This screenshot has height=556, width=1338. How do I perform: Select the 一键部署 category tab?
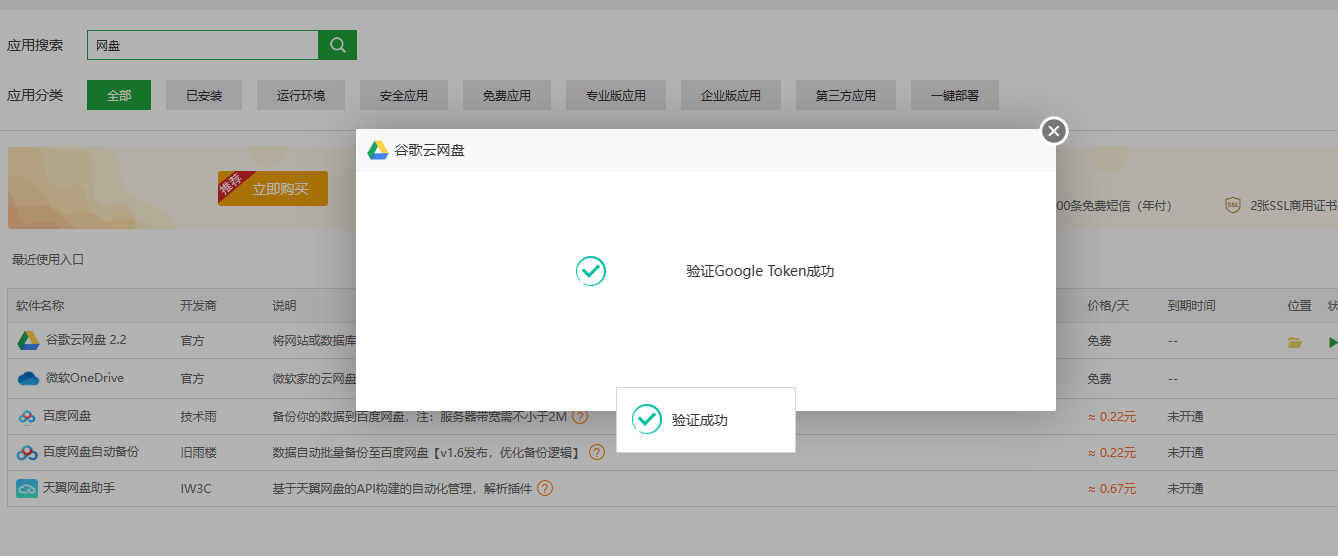coord(955,95)
